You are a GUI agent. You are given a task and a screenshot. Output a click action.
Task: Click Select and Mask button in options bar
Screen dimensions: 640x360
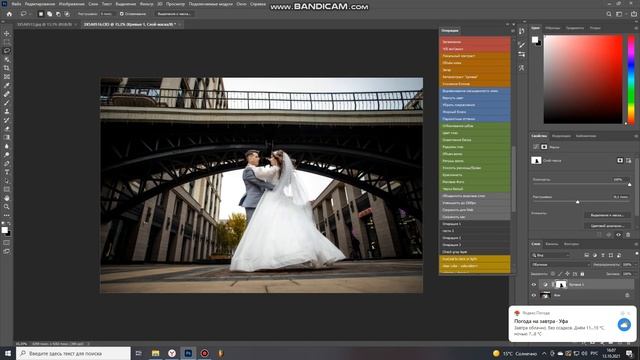(173, 14)
